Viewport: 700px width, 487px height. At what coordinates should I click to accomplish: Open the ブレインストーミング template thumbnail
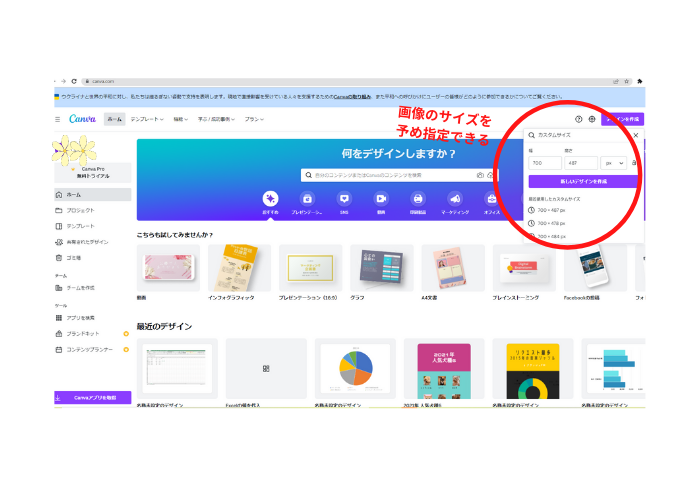point(524,268)
